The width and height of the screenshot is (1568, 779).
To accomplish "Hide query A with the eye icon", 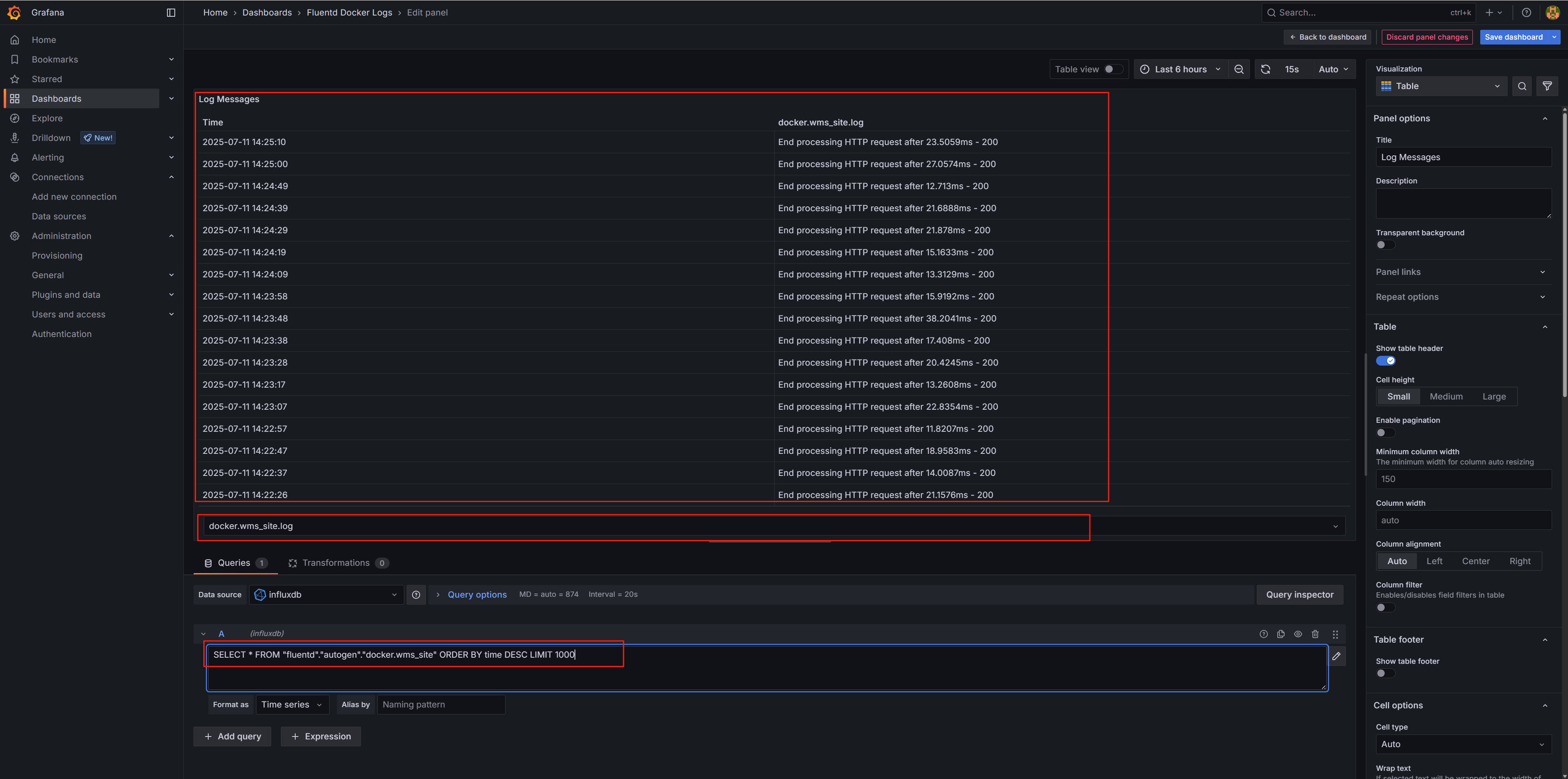I will [1298, 634].
